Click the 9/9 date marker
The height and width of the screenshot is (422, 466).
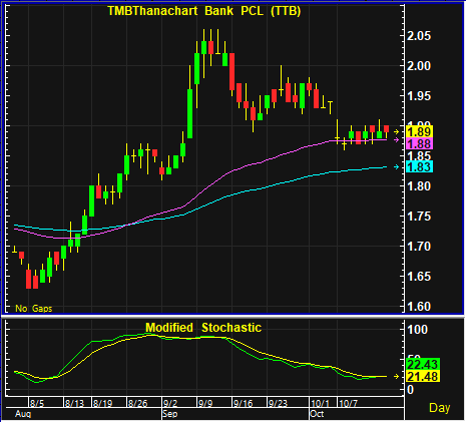(x=205, y=404)
